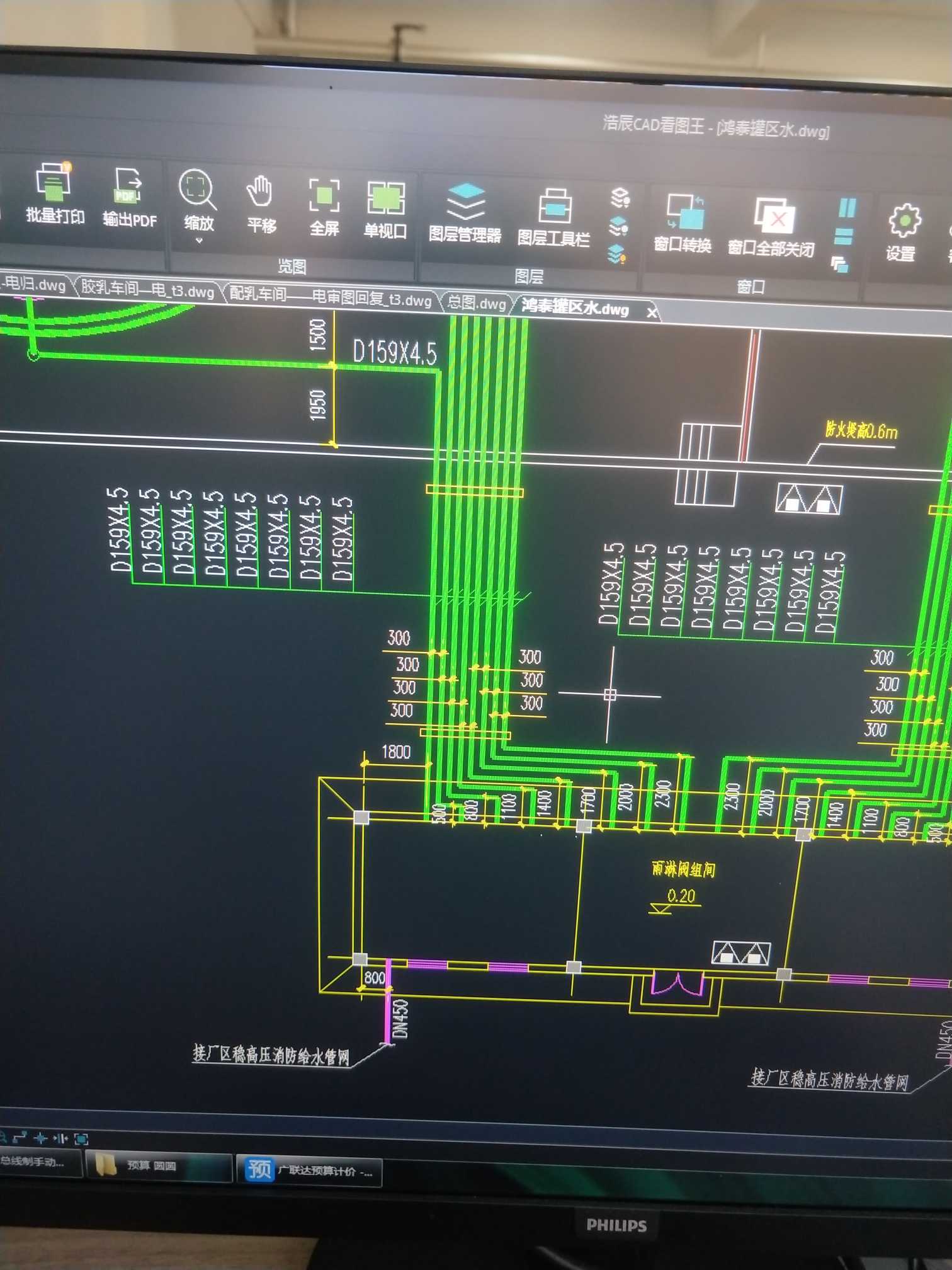Click the 1500 dimension text
952x1270 pixels.
click(x=318, y=335)
